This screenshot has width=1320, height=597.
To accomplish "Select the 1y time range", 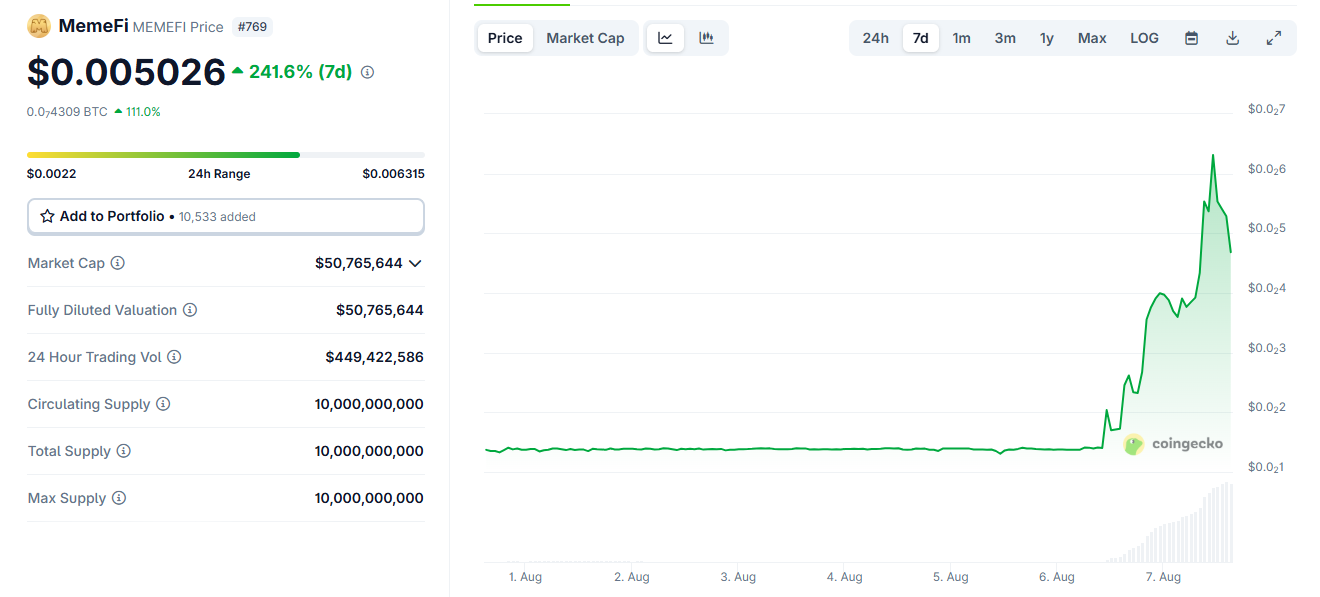I will pos(1046,38).
